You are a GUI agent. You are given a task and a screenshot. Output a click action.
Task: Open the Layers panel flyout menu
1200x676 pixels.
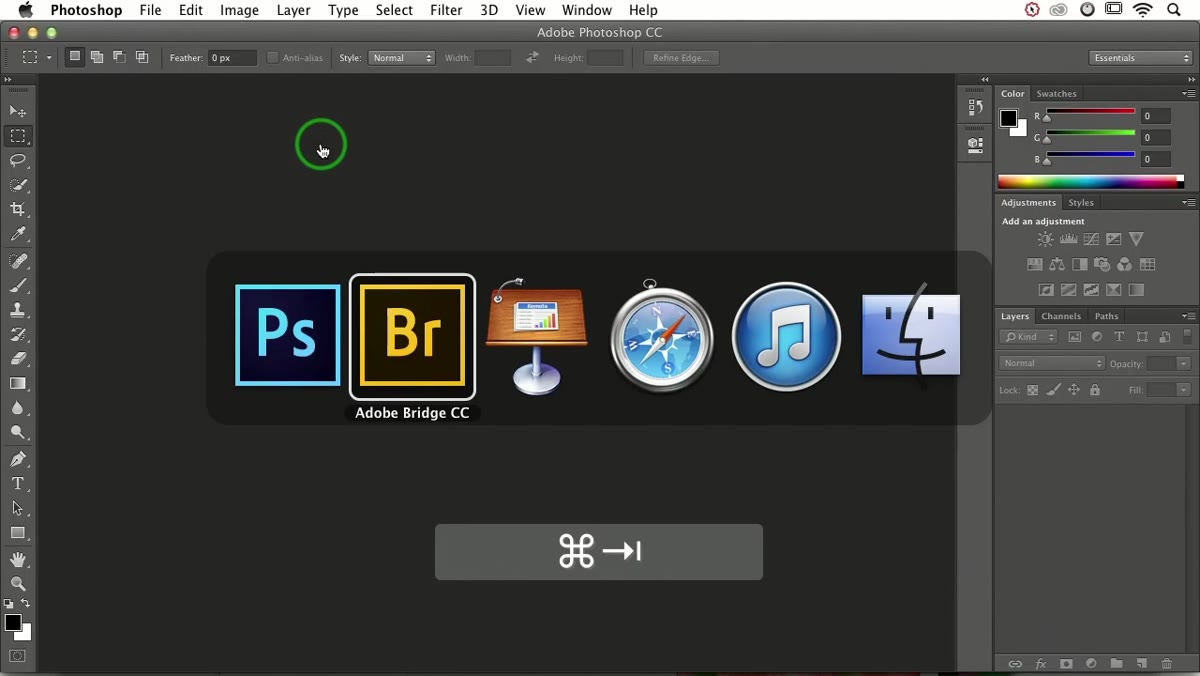coord(1188,316)
